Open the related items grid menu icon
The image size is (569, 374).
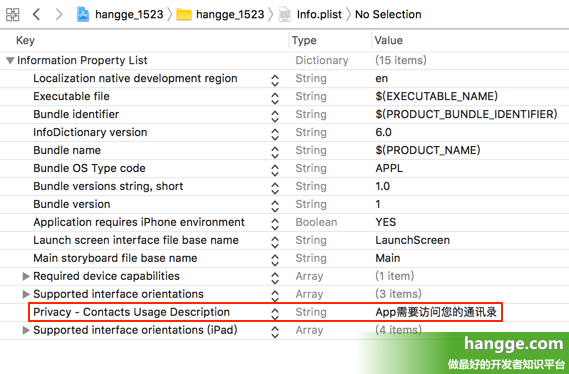click(x=13, y=15)
